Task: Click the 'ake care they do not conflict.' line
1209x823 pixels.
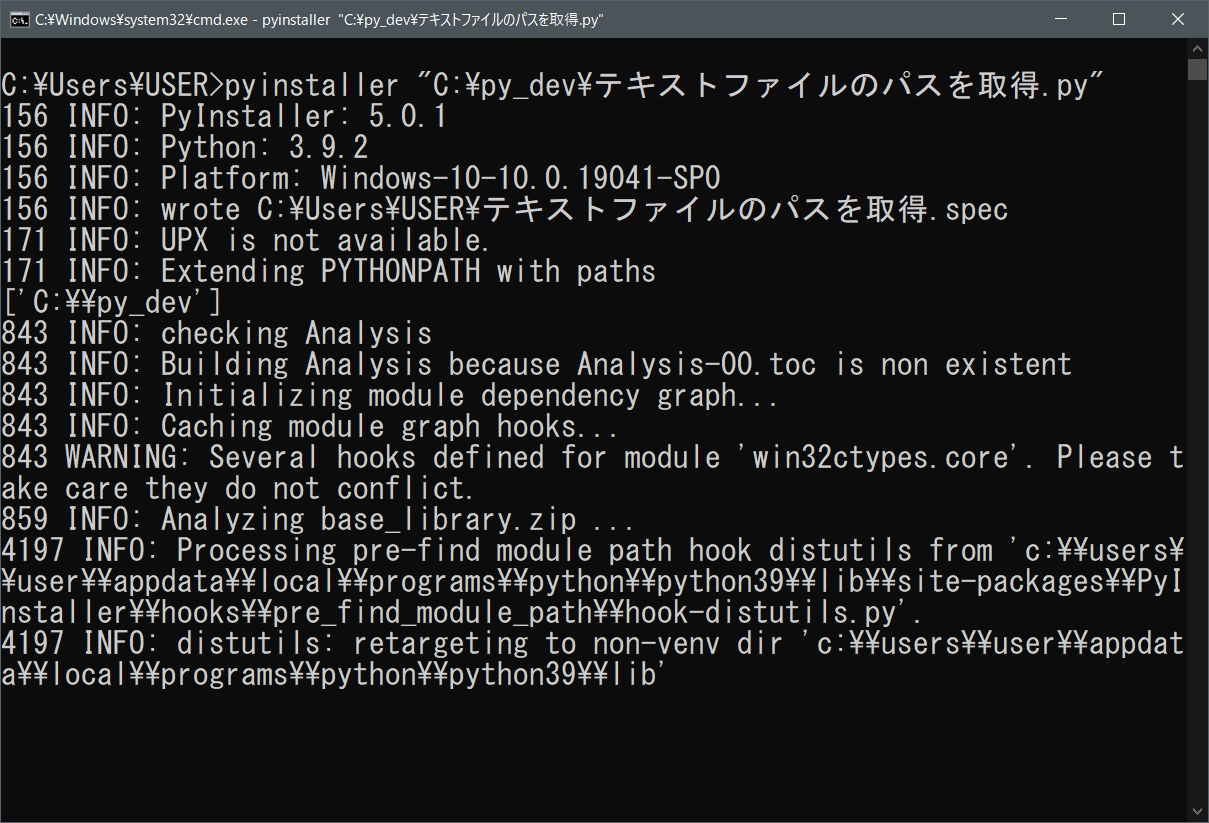Action: coord(237,488)
